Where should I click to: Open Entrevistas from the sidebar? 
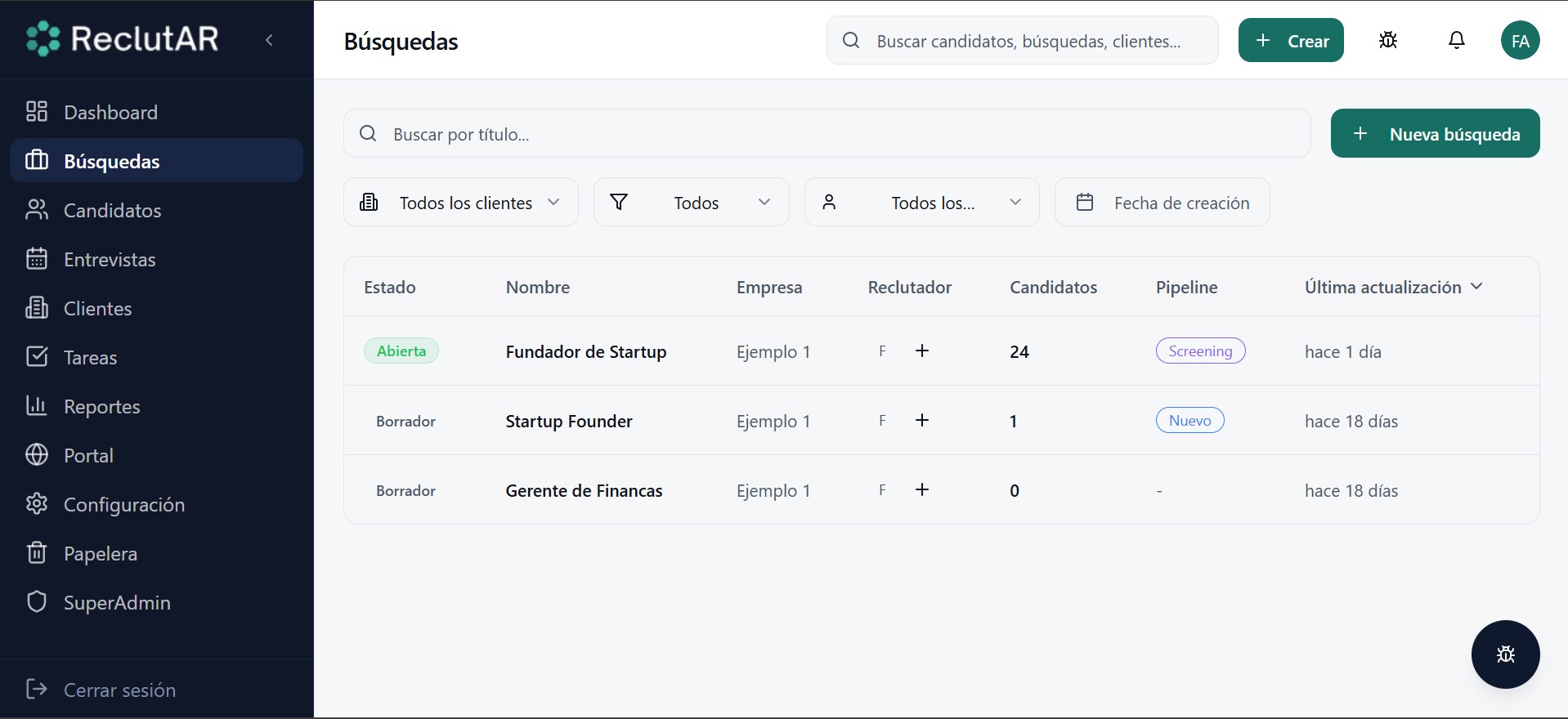point(110,260)
